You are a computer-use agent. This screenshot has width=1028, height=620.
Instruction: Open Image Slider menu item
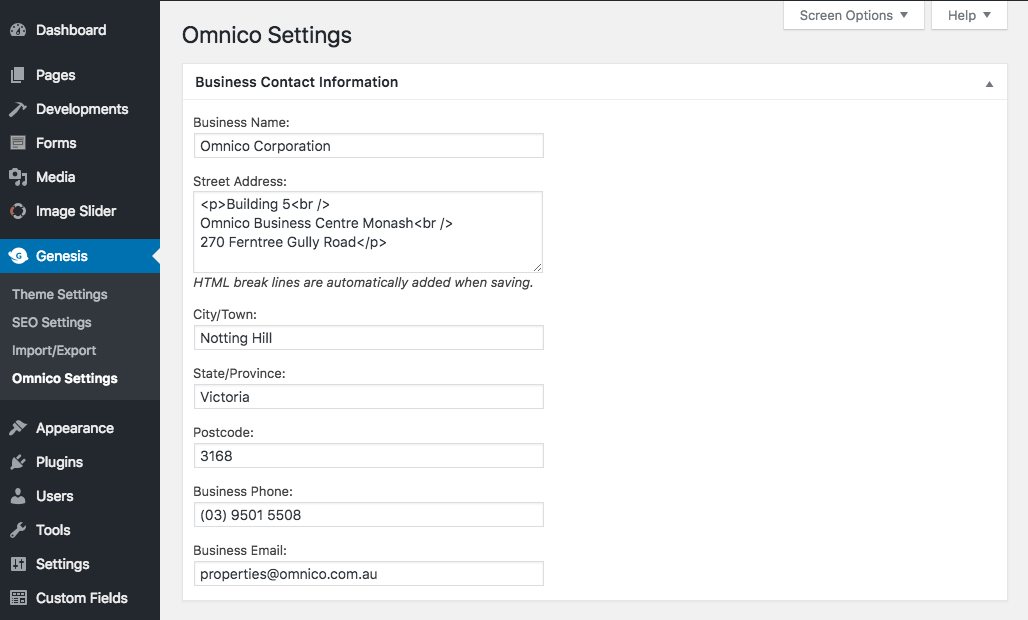80,211
